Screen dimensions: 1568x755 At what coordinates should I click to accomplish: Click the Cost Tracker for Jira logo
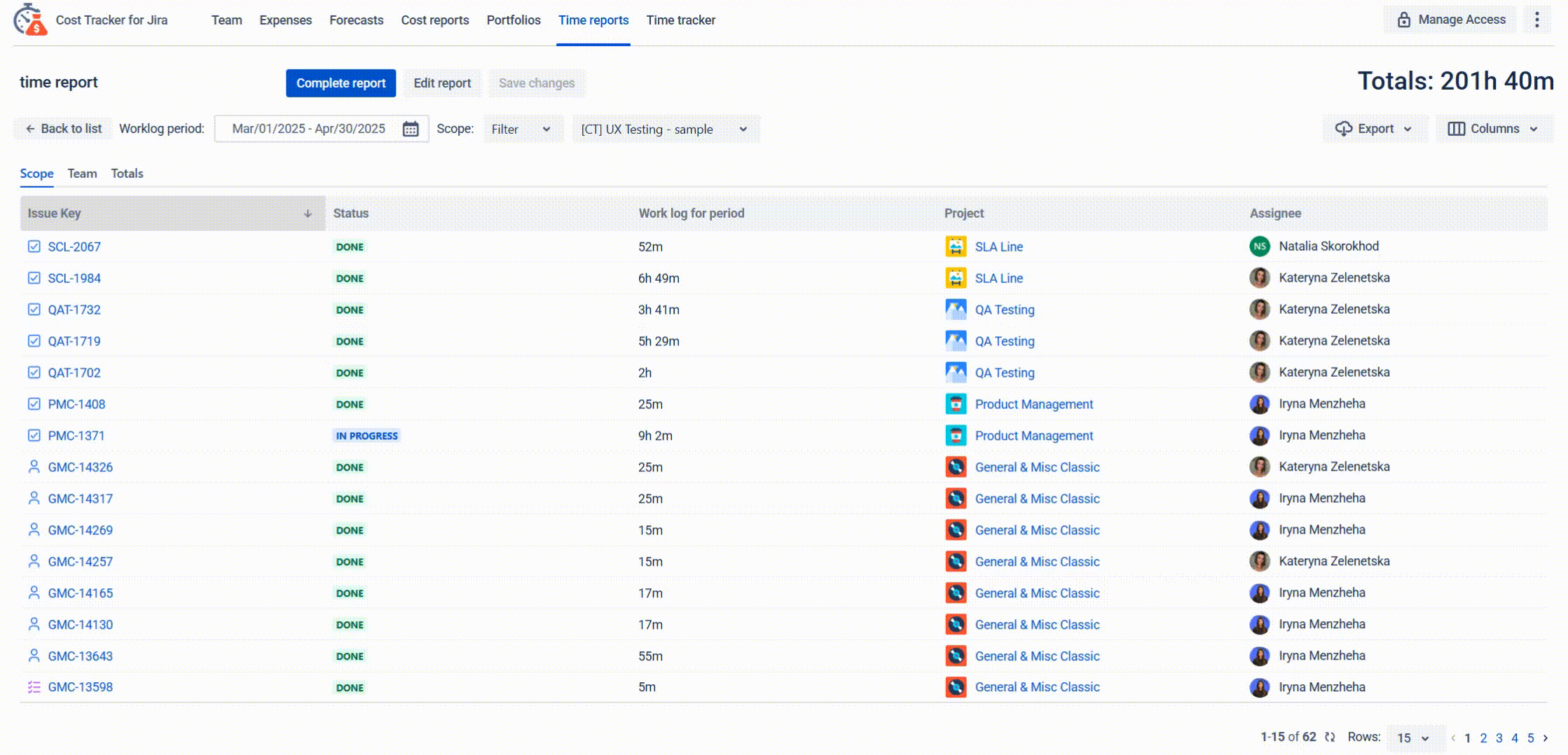(30, 20)
